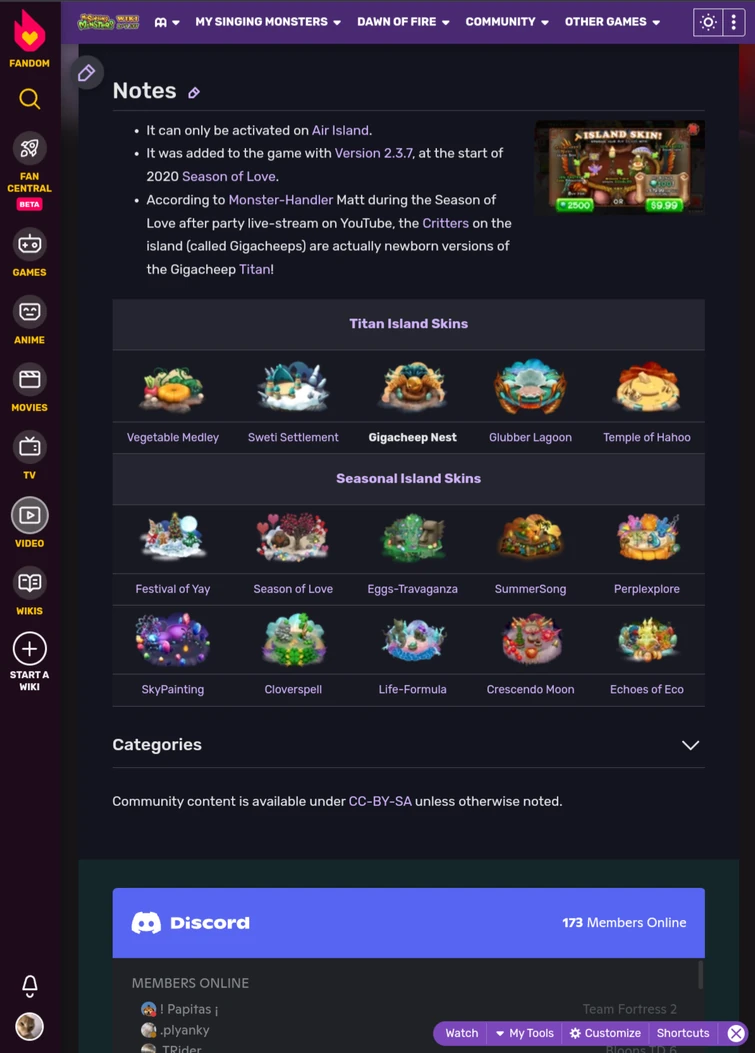The height and width of the screenshot is (1053, 755).
Task: Click Start a Wiki plus icon
Action: (30, 649)
